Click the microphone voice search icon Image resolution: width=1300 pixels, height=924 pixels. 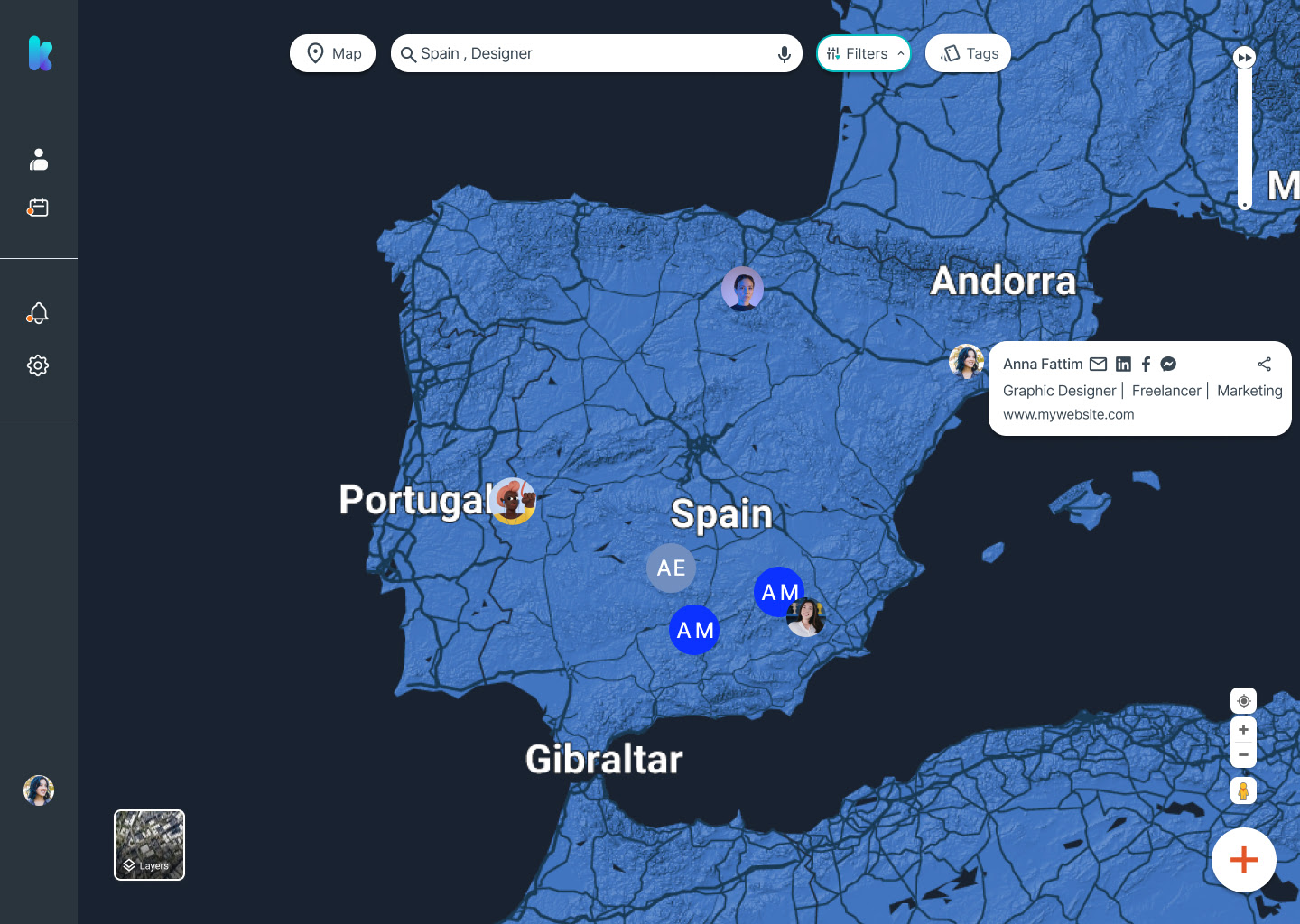tap(785, 54)
